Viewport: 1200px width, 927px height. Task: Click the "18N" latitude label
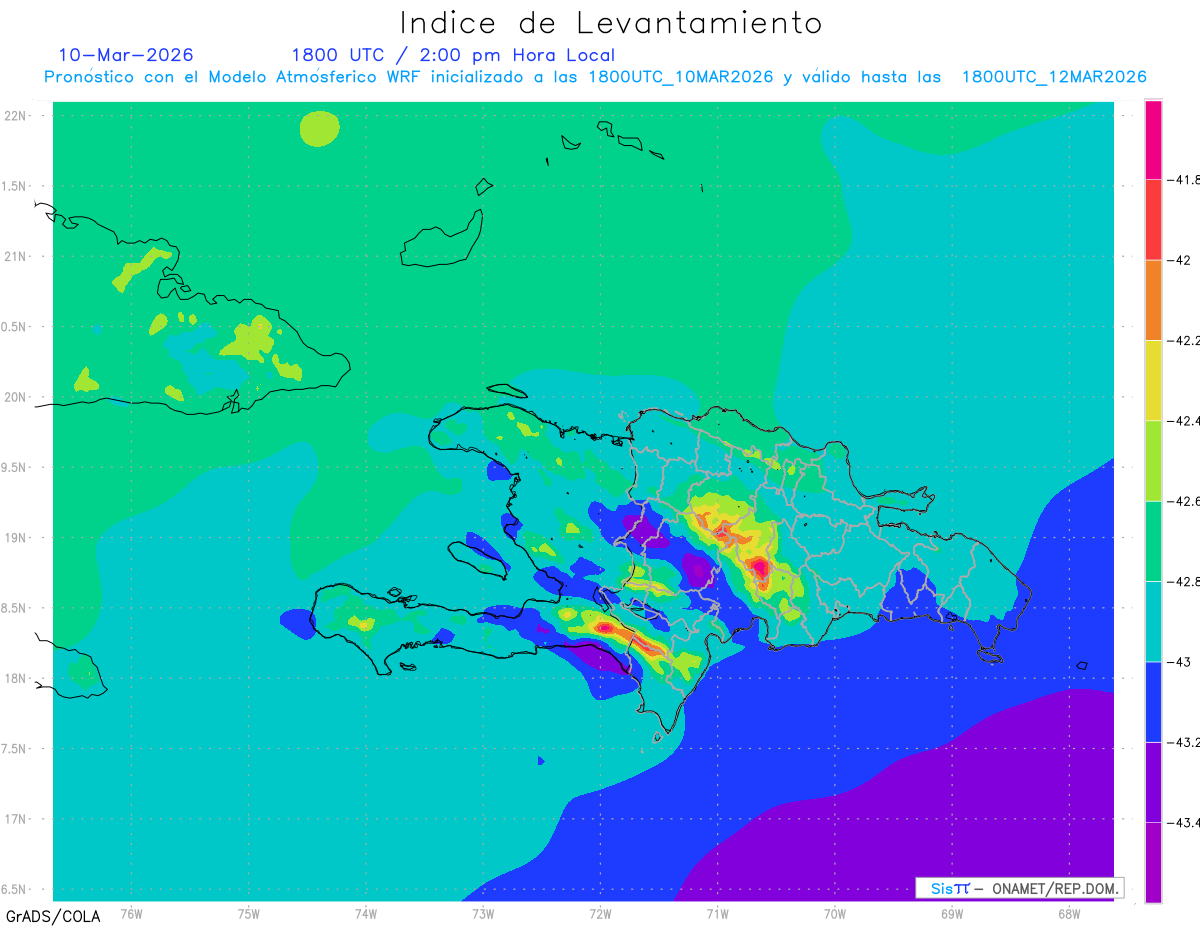pos(16,678)
